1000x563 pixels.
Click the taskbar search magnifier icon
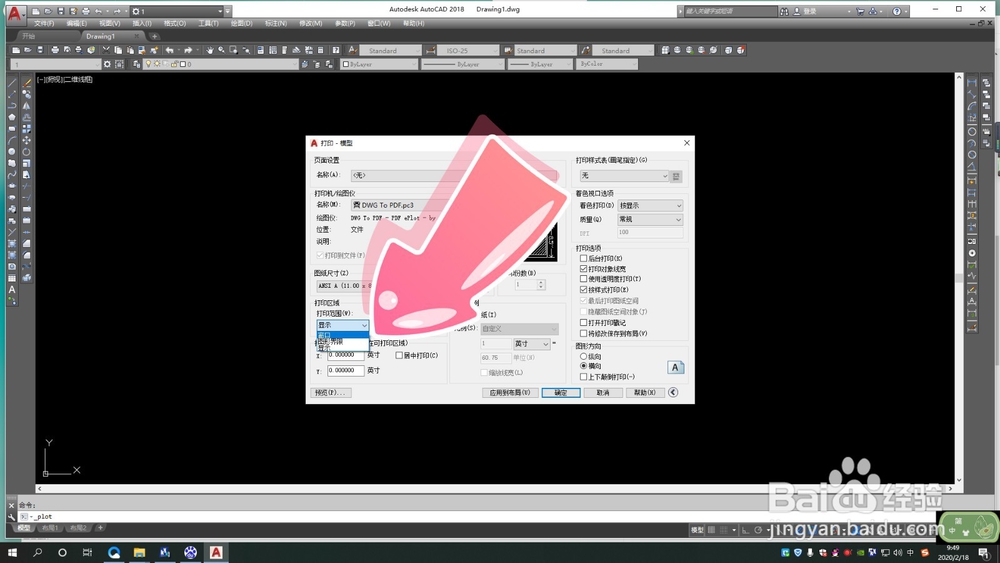click(38, 552)
